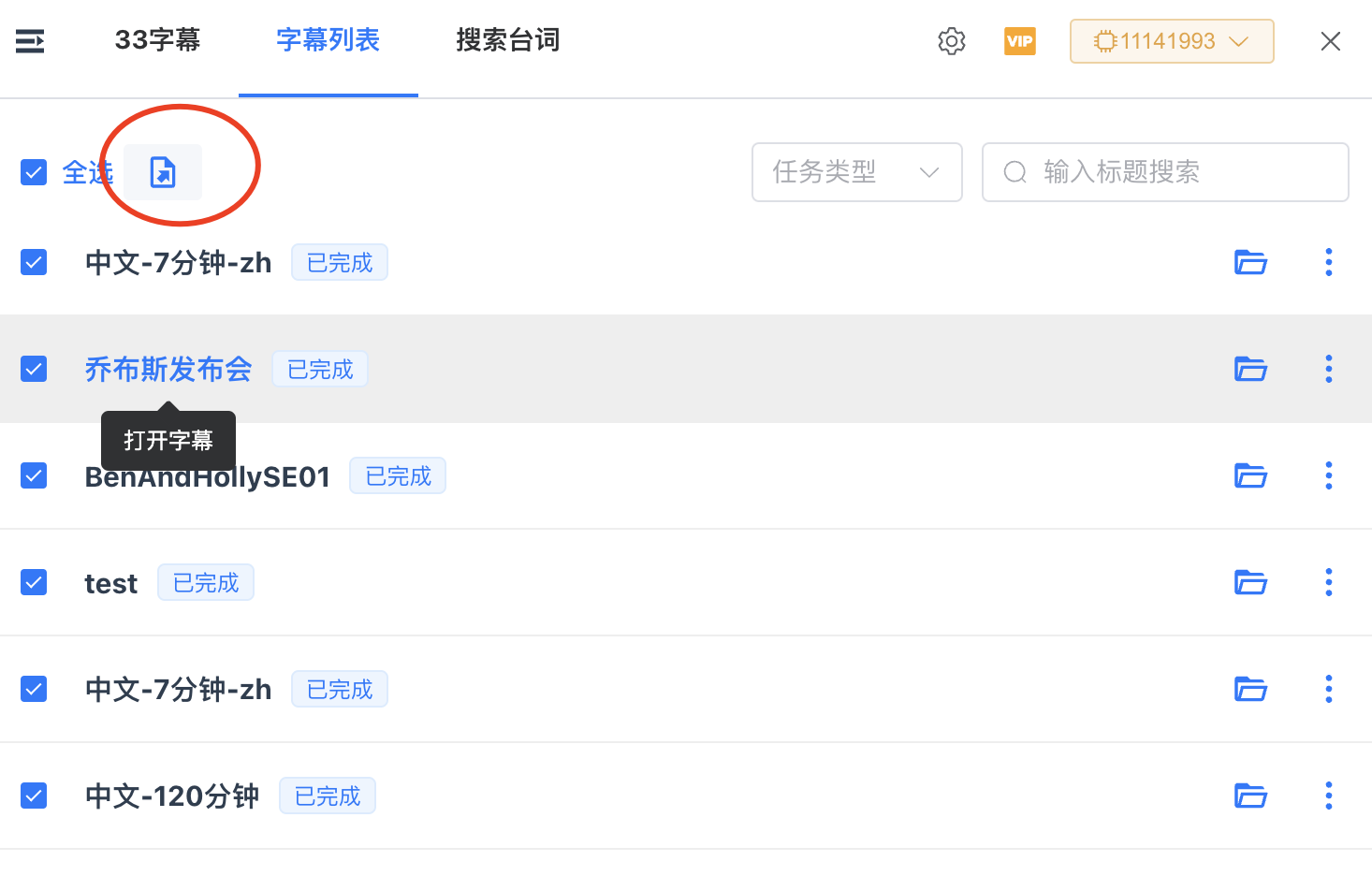This screenshot has height=876, width=1372.
Task: Uncheck the checkbox next to test
Action: pyautogui.click(x=34, y=582)
